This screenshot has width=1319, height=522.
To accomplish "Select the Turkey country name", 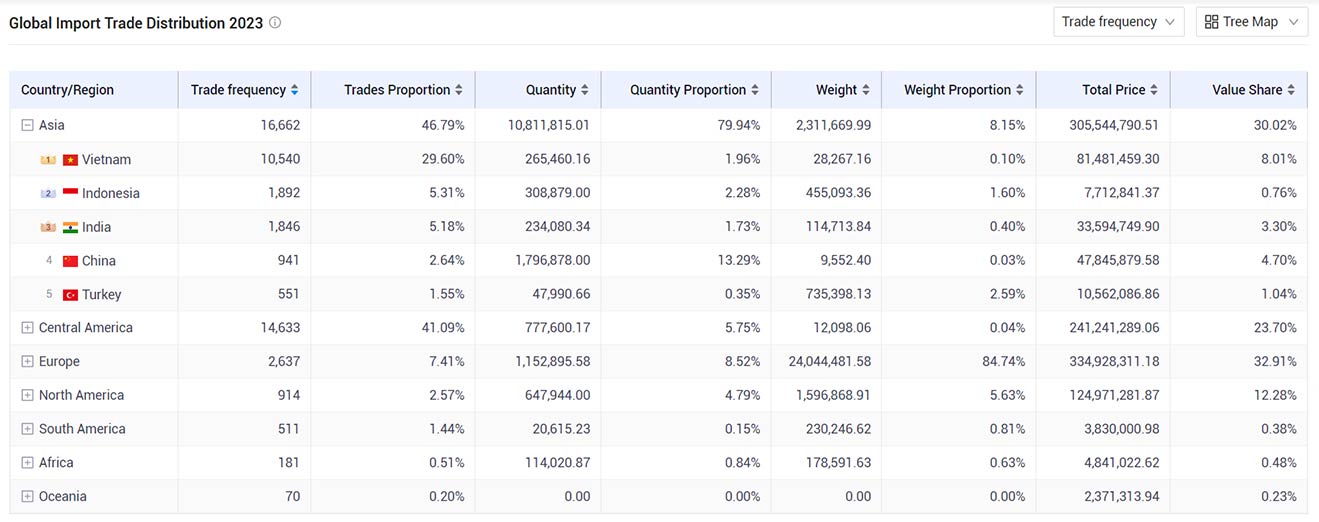I will point(102,295).
